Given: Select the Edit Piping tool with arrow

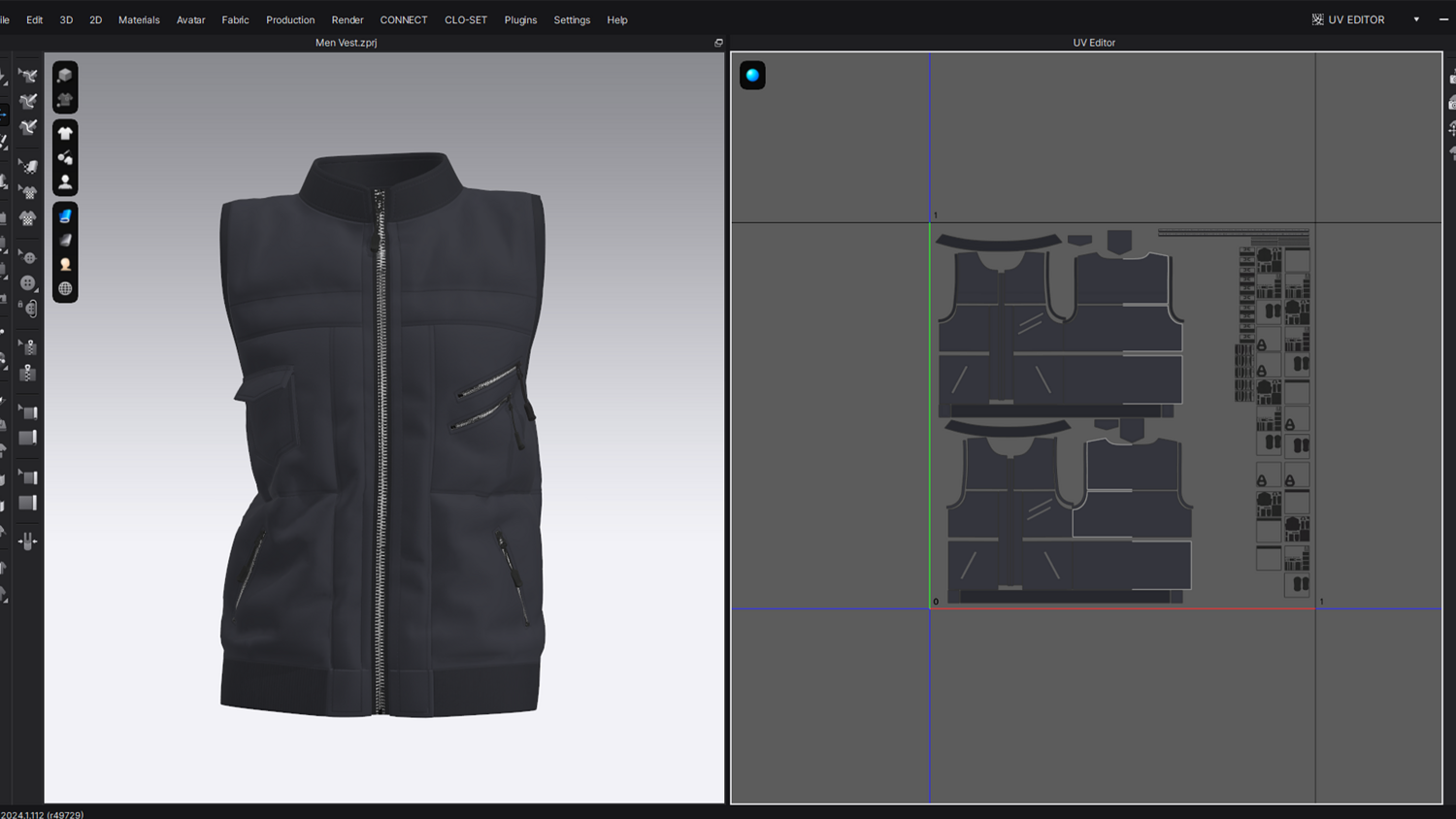Looking at the screenshot, I should tap(27, 477).
